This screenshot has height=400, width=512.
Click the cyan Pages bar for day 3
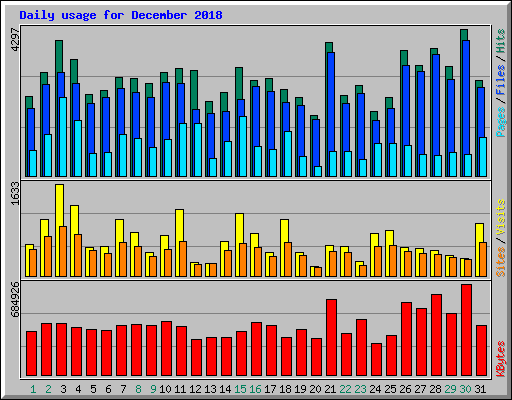coord(63,137)
